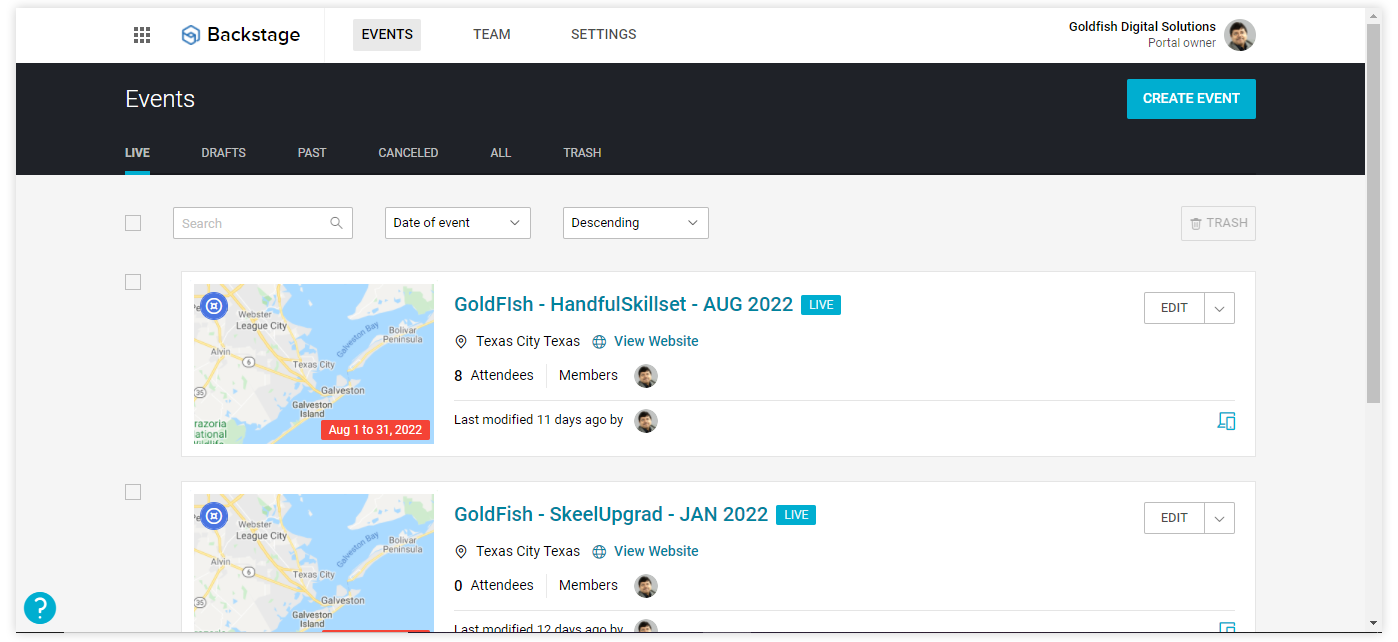Click the CREATE EVENT button

(1191, 99)
